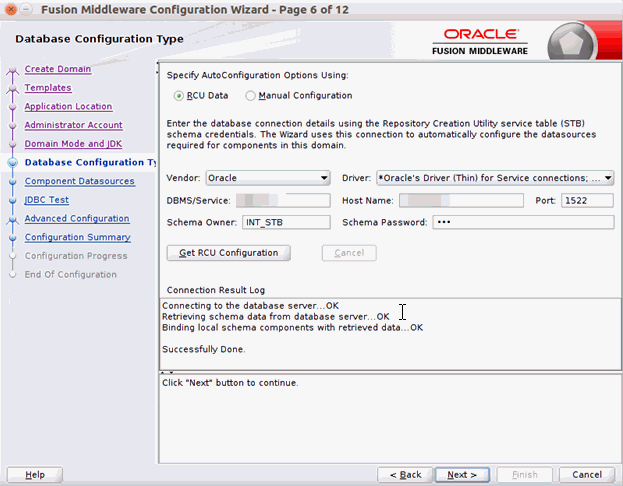
Task: Open the Driver dropdown list
Action: coord(495,178)
